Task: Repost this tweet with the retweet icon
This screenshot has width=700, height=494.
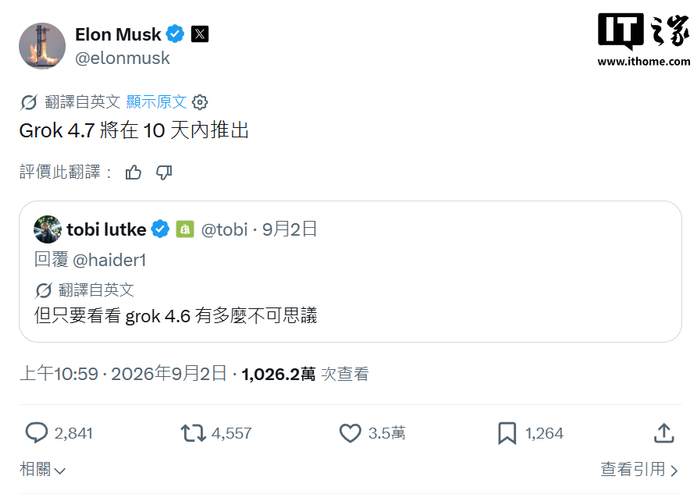Action: click(x=193, y=433)
